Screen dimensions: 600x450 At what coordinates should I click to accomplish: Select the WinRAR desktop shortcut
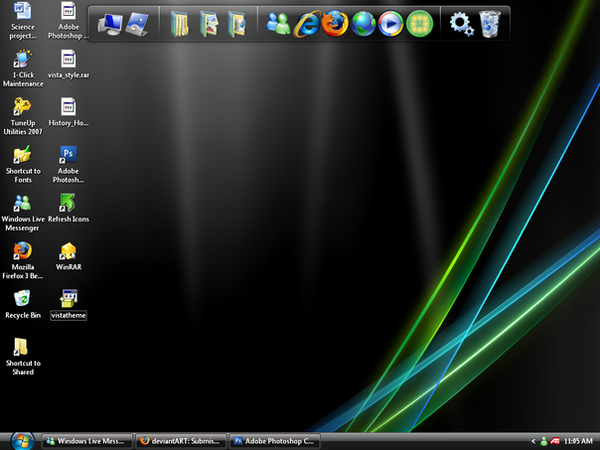(x=68, y=256)
